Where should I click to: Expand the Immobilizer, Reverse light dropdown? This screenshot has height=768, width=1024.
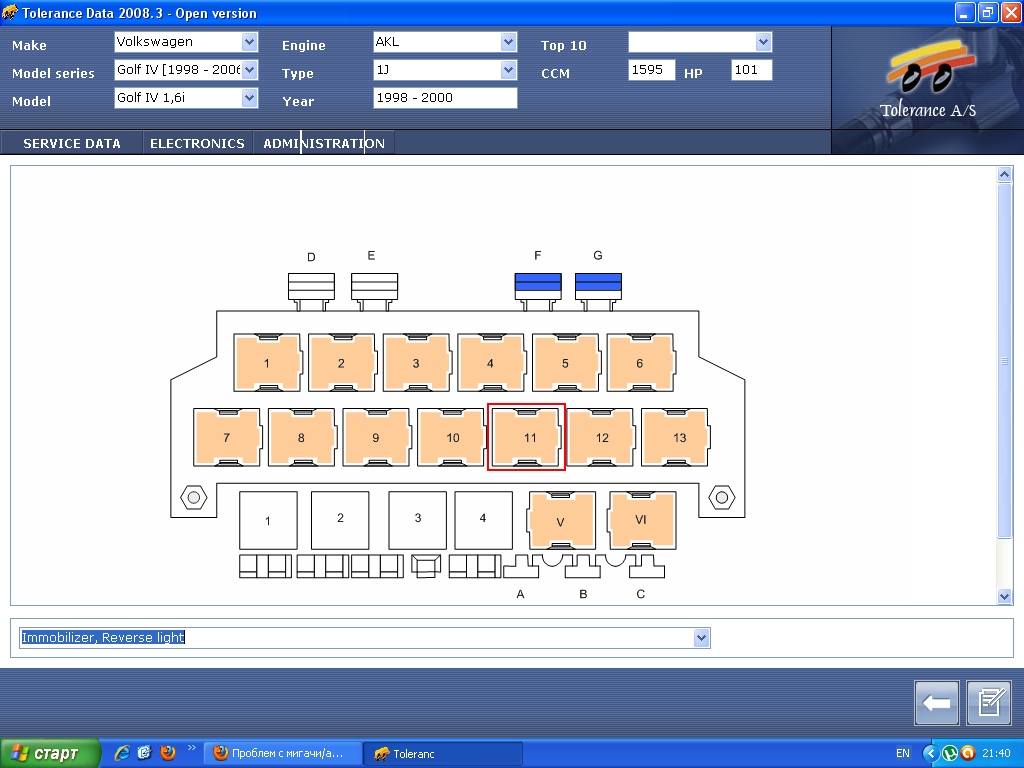[701, 638]
